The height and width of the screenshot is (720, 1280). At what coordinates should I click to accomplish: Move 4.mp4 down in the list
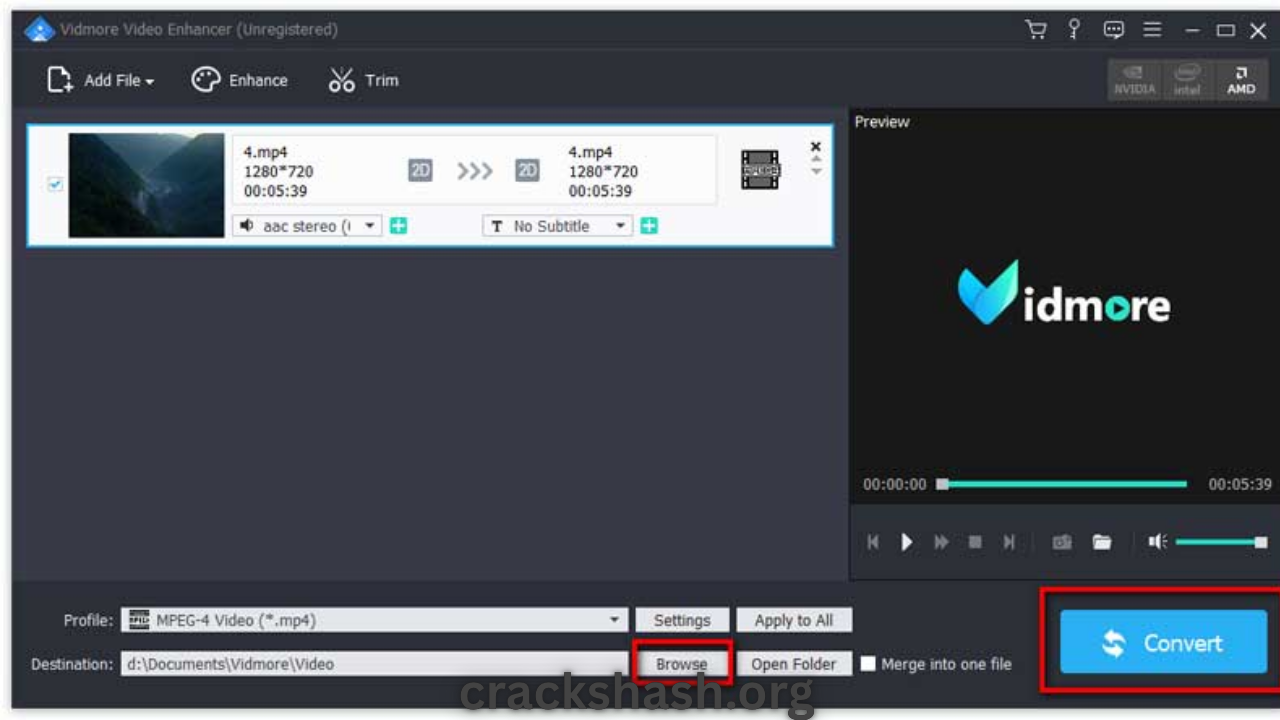[816, 172]
